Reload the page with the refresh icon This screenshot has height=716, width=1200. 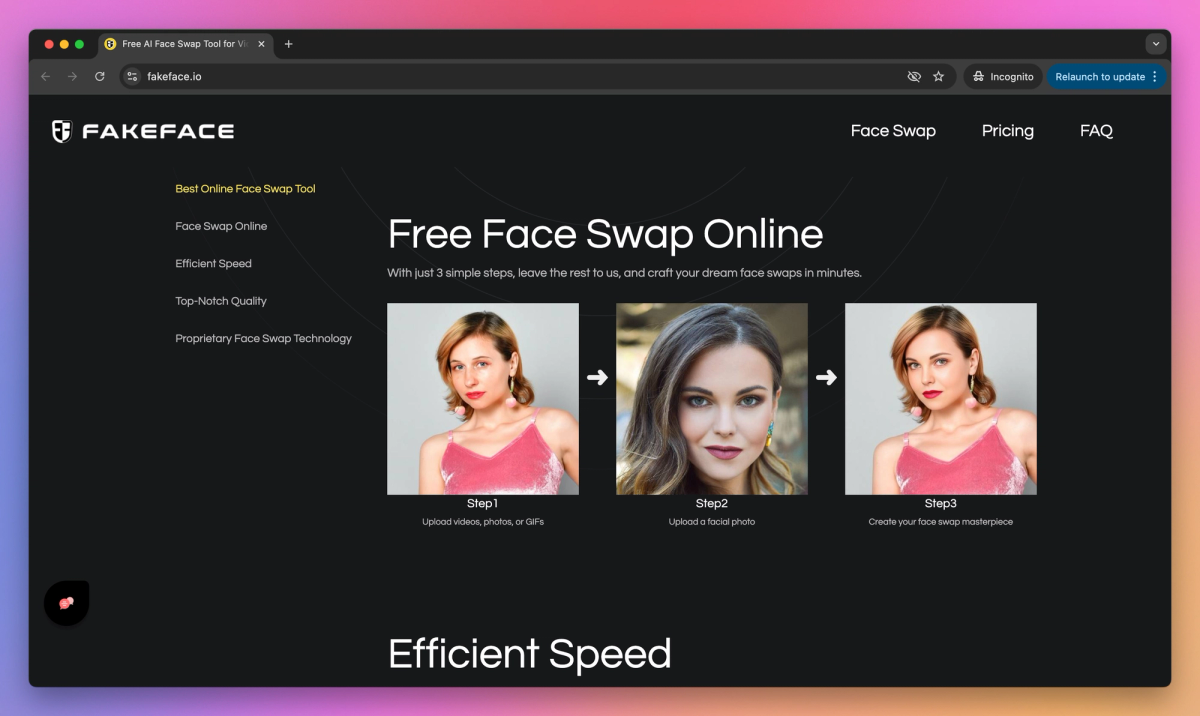coord(100,76)
